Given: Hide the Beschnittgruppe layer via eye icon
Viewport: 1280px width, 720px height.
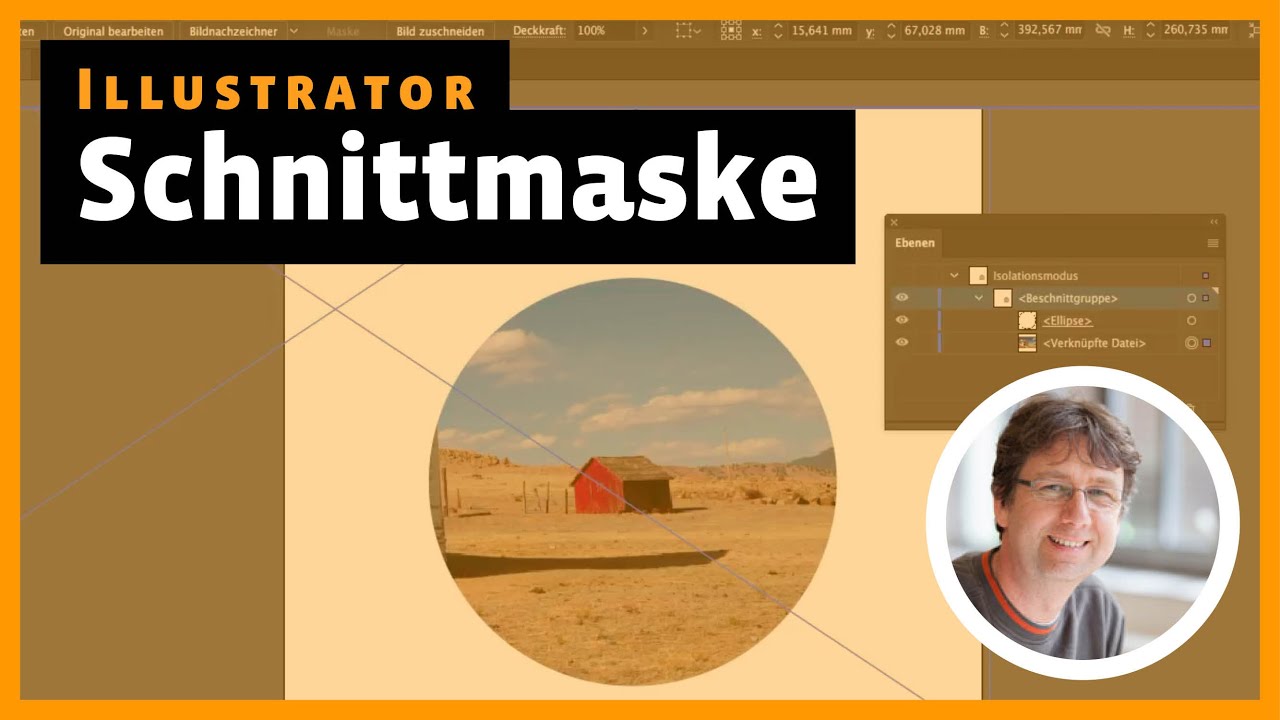Looking at the screenshot, I should [902, 297].
